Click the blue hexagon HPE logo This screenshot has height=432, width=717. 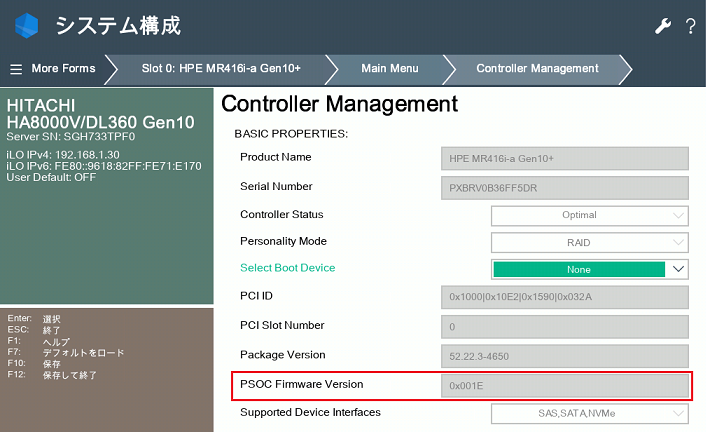click(x=27, y=25)
